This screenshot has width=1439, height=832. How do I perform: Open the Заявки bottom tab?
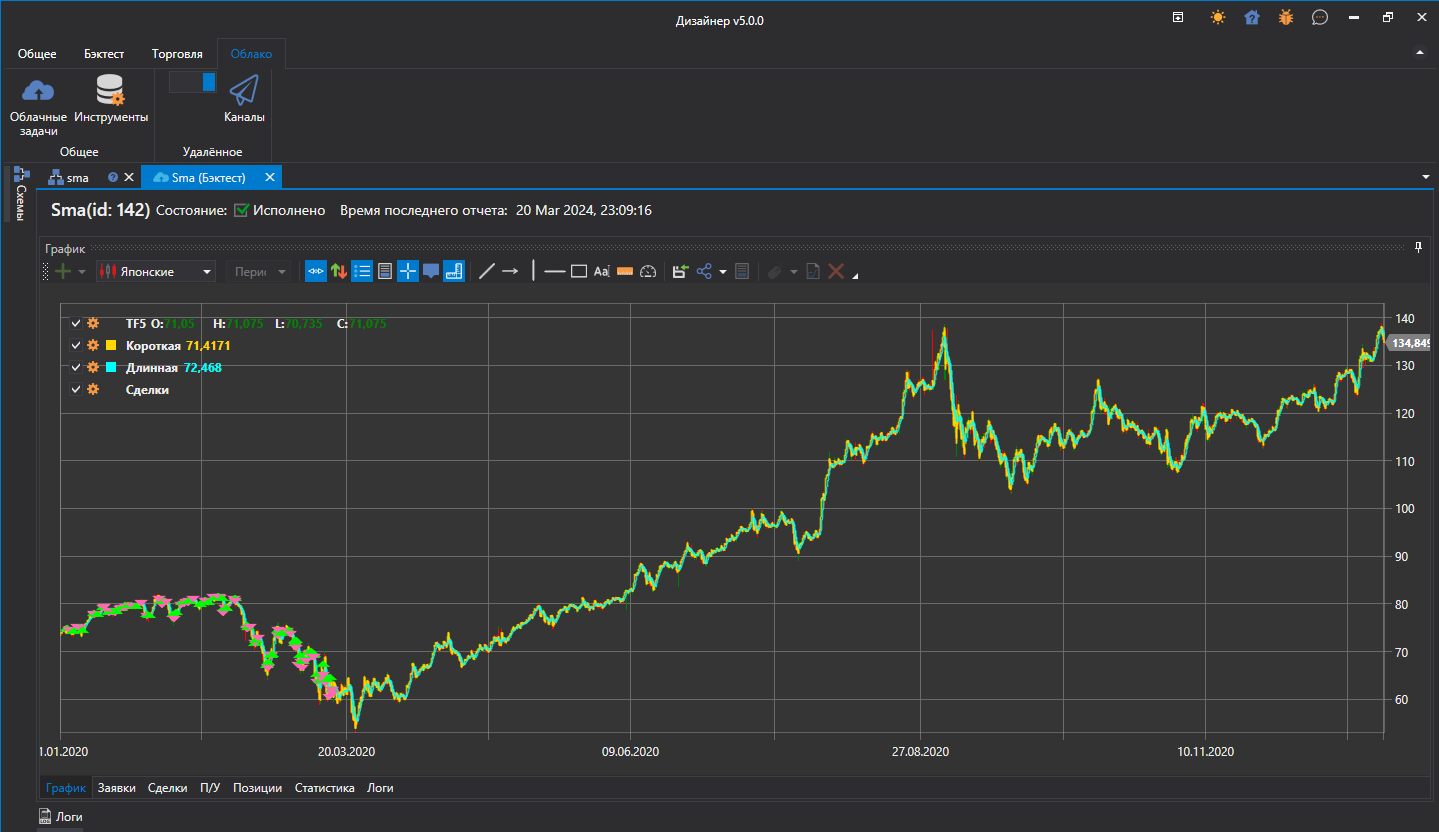(117, 788)
